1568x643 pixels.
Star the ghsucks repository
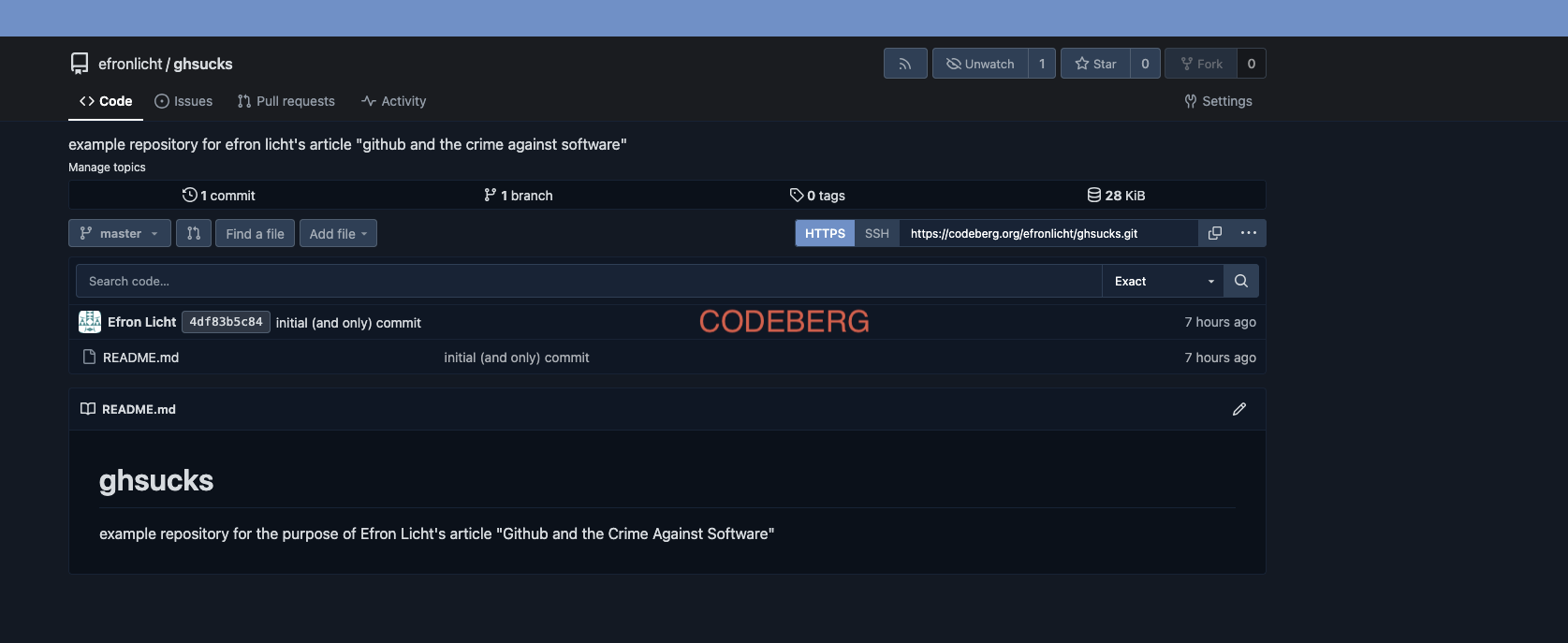1095,64
